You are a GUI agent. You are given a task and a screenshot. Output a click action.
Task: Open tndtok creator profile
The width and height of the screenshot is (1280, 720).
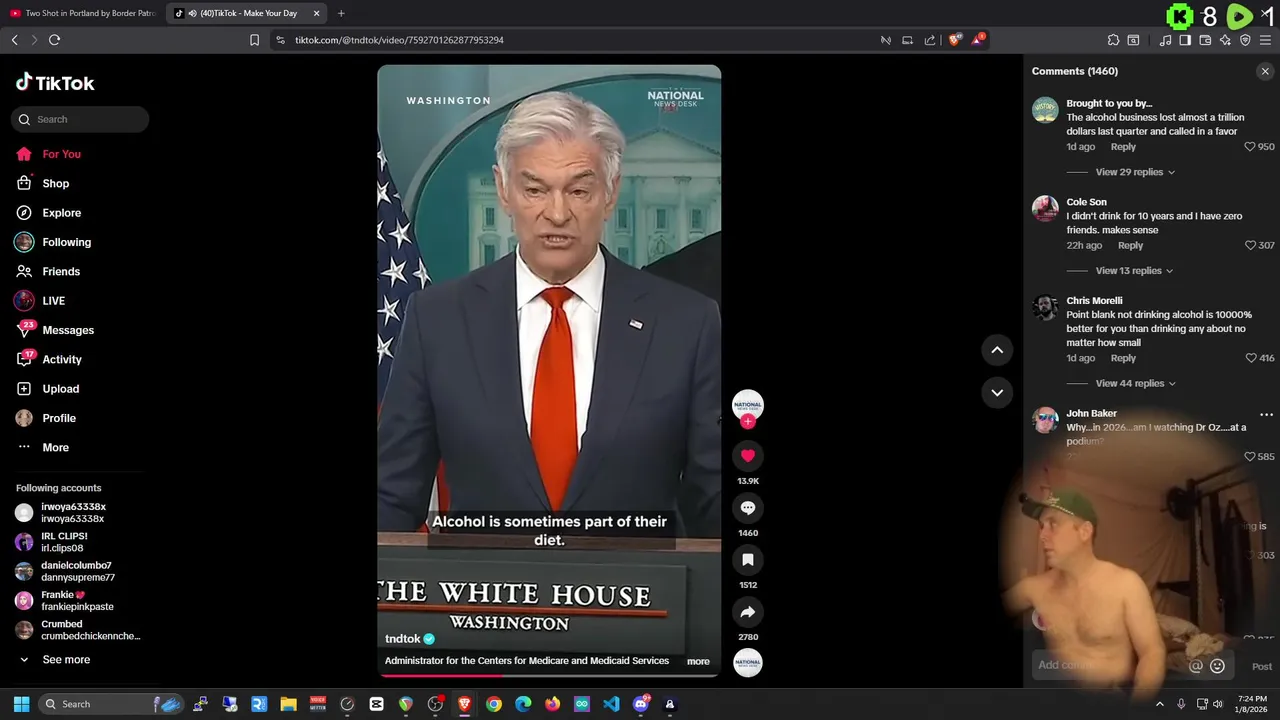403,639
